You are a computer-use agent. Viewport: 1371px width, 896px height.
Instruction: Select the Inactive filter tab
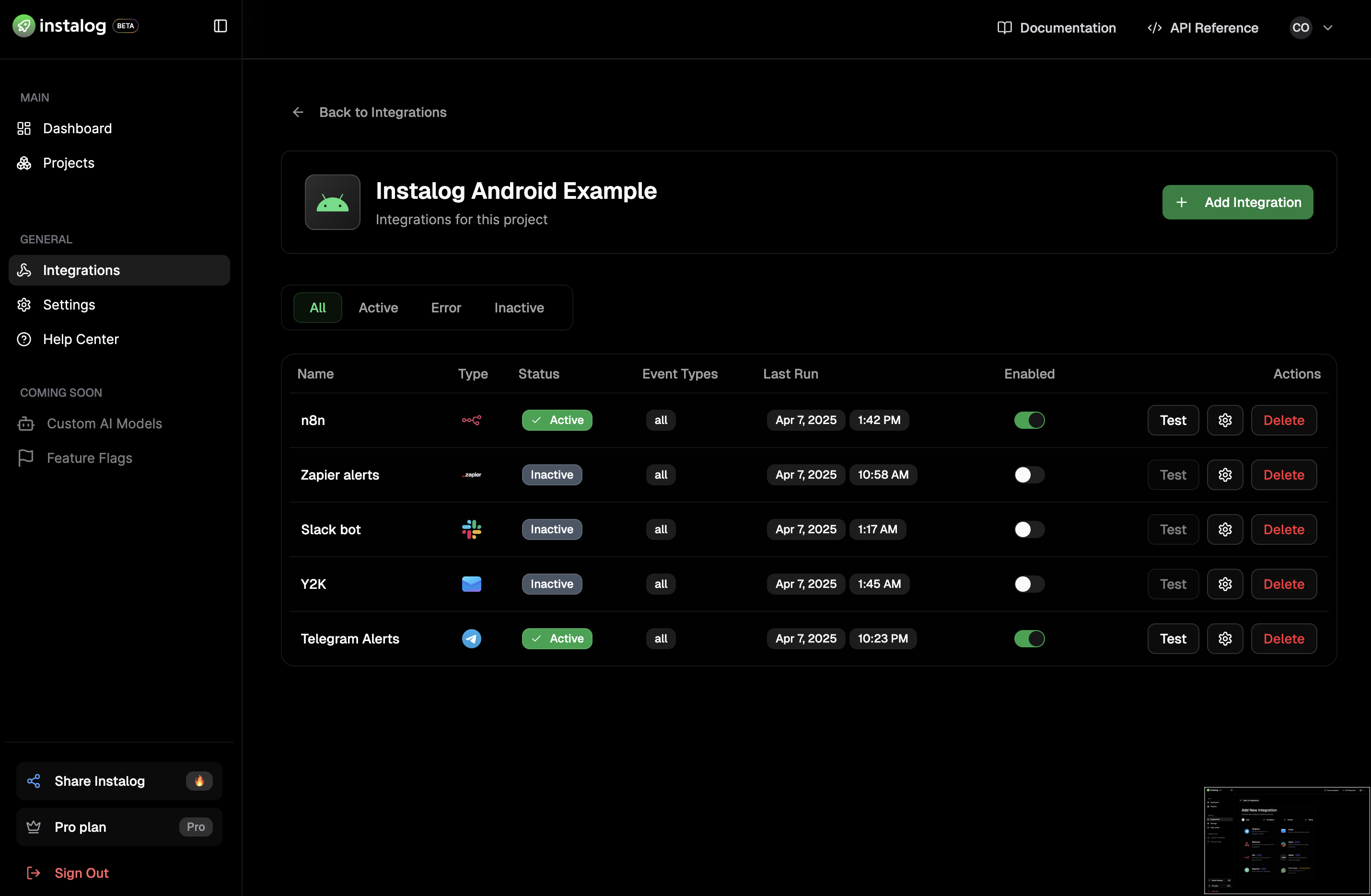tap(519, 308)
